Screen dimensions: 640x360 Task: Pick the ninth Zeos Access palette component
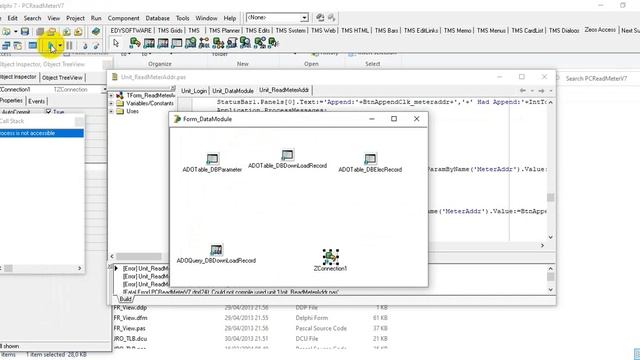(x=246, y=43)
